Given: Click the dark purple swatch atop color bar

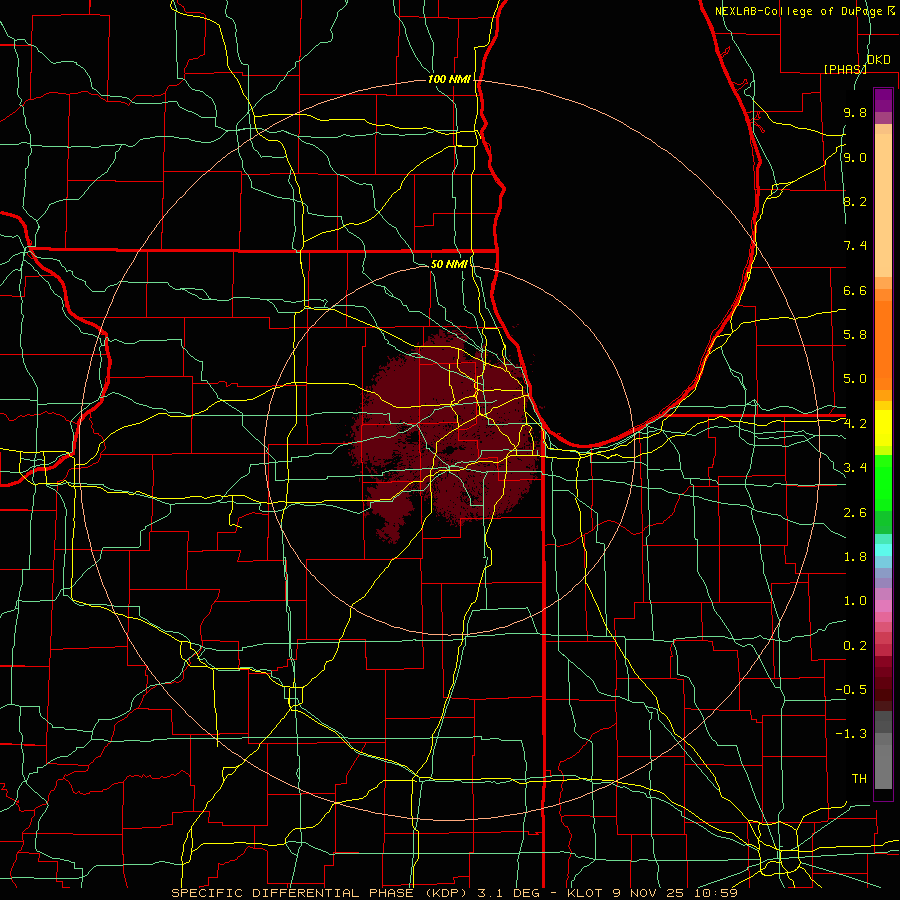Looking at the screenshot, I should (883, 100).
